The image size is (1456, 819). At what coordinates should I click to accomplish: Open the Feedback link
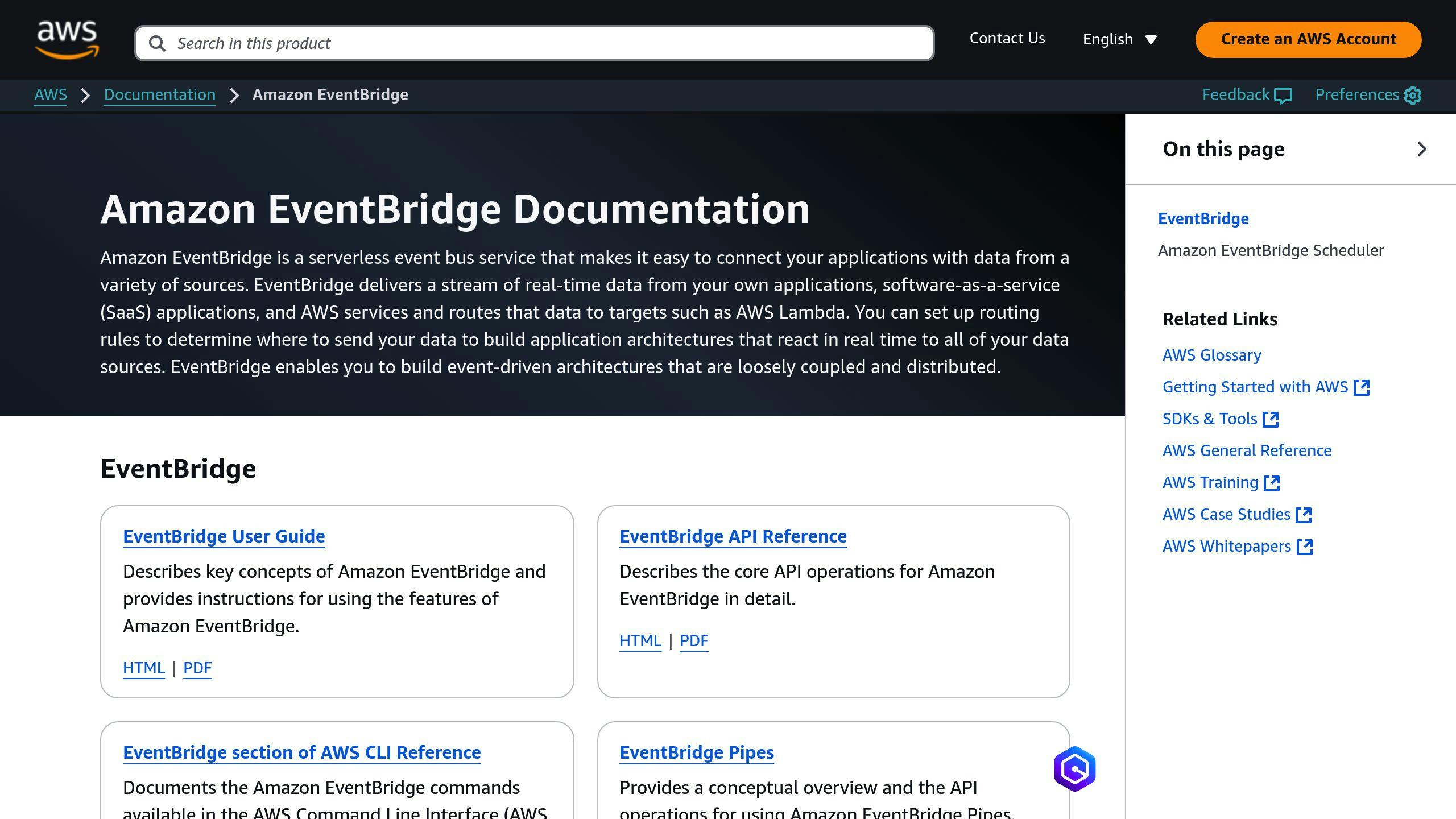click(x=1247, y=95)
